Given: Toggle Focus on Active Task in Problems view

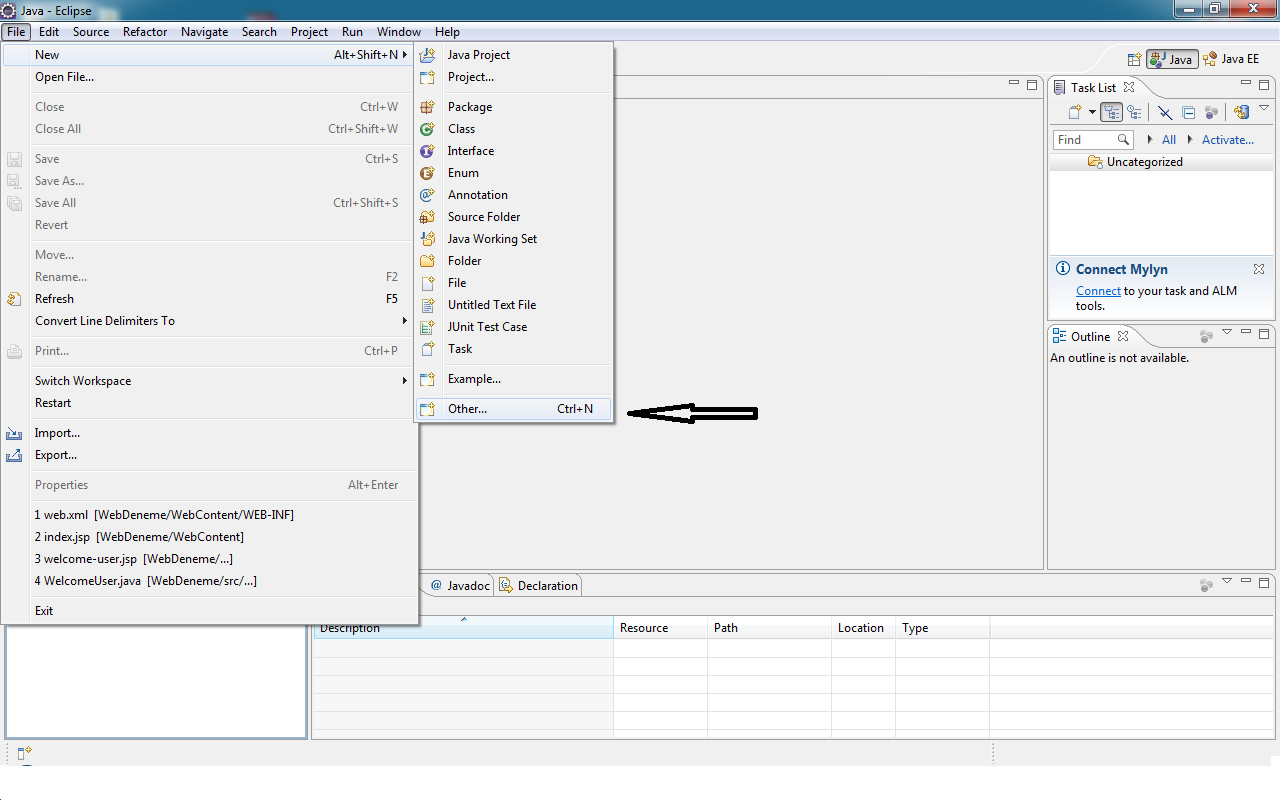Looking at the screenshot, I should (x=1206, y=584).
